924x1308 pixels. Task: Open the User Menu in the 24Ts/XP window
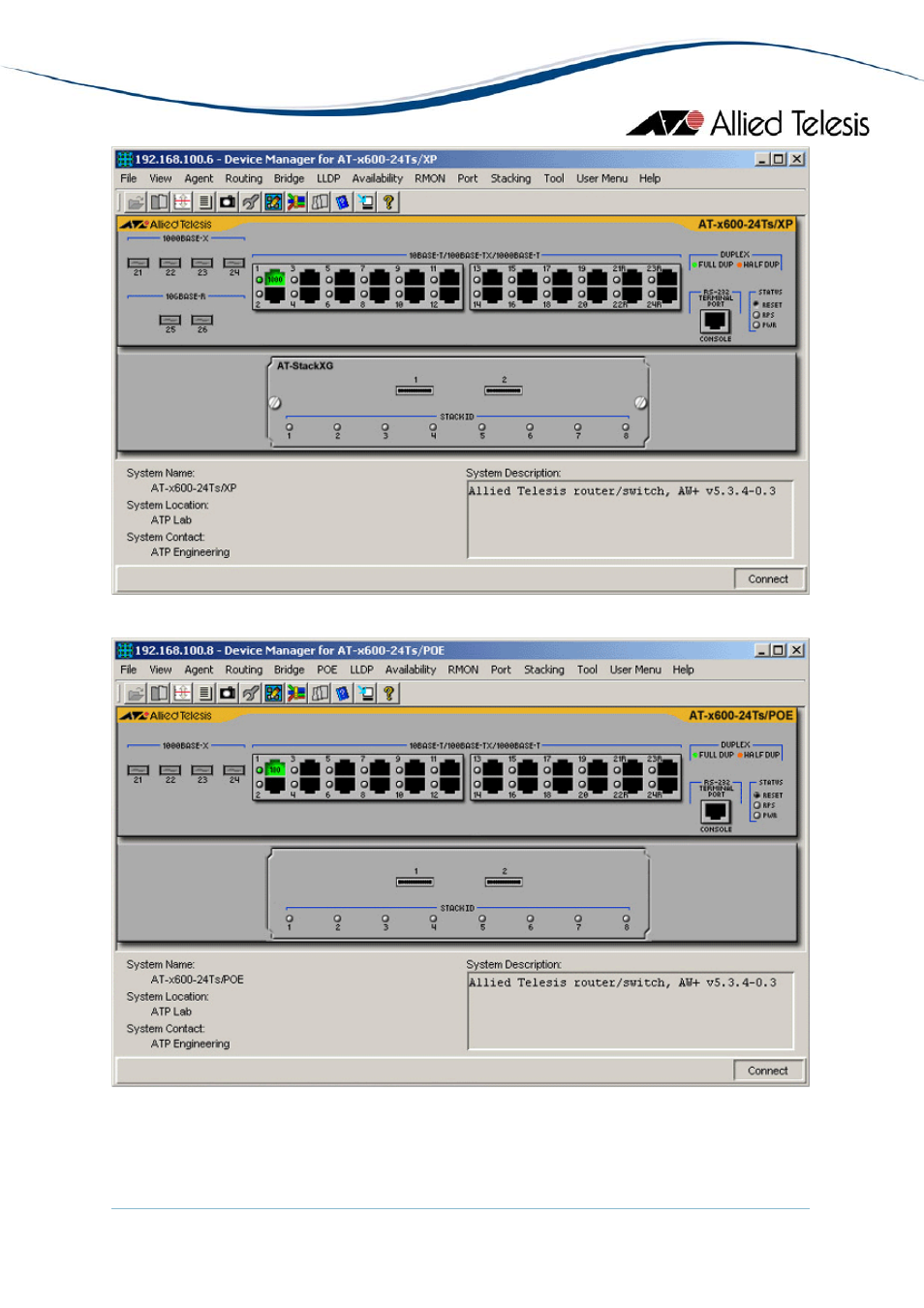[x=602, y=178]
